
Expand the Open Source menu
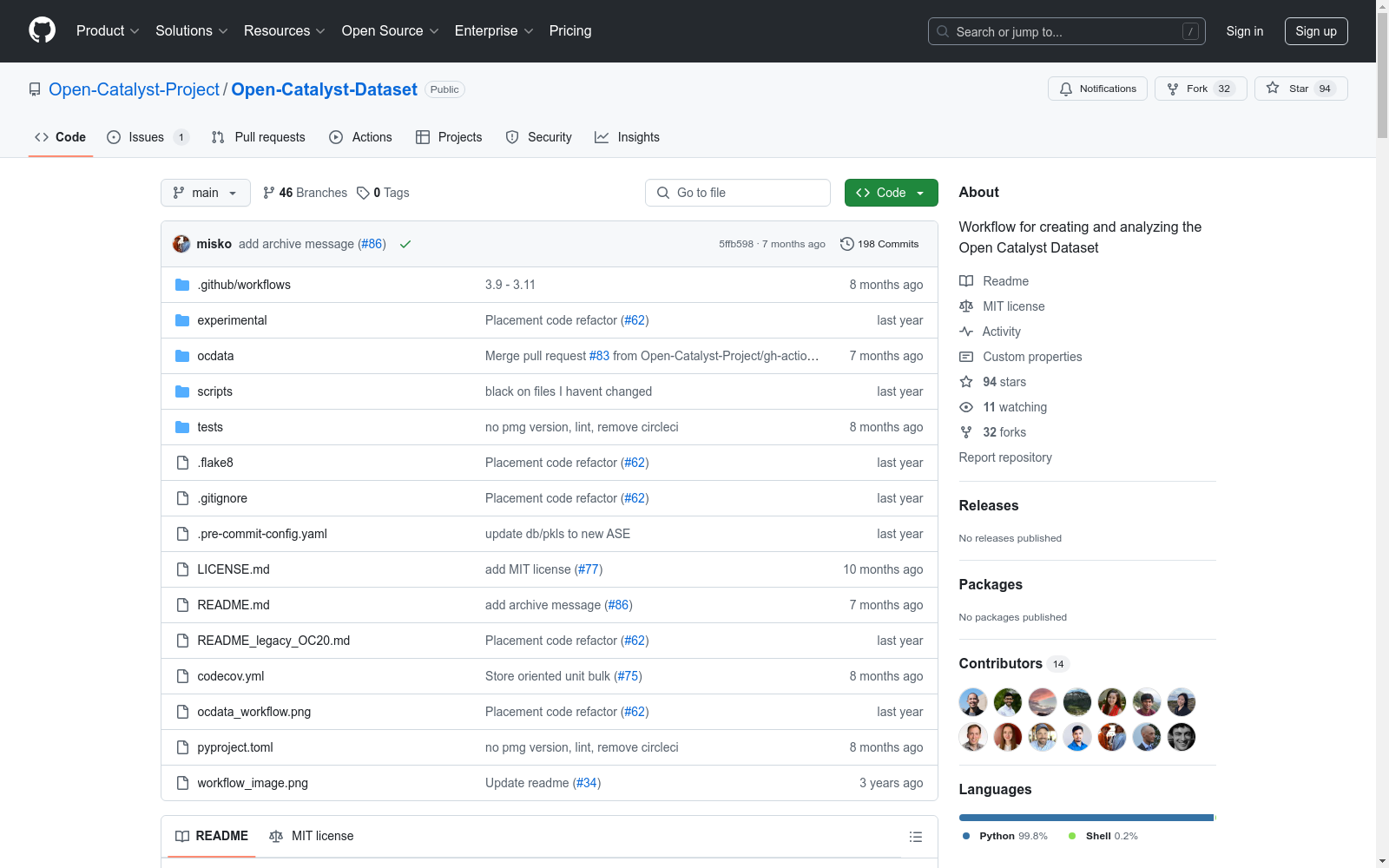391,30
